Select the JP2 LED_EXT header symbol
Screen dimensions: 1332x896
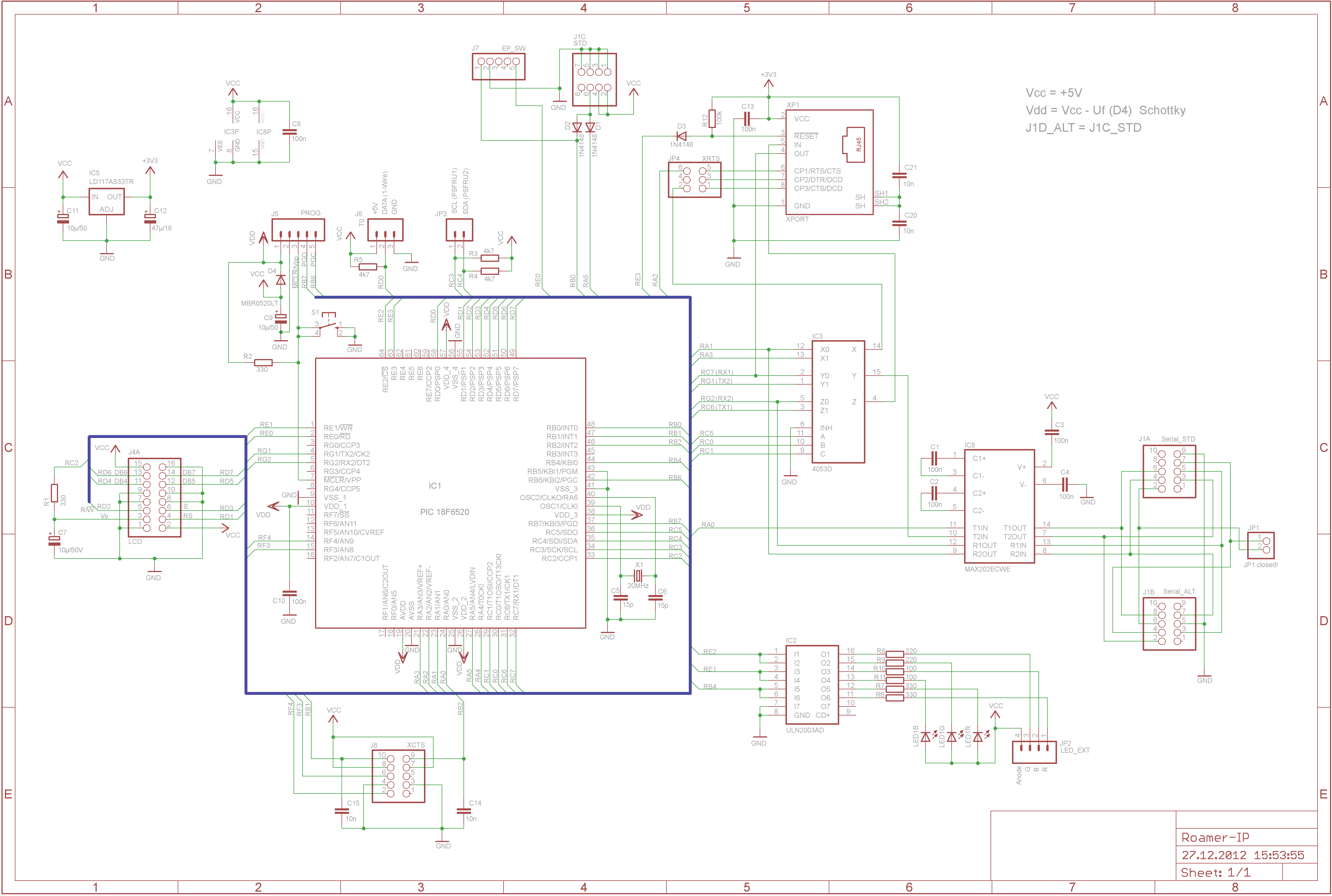[1034, 752]
